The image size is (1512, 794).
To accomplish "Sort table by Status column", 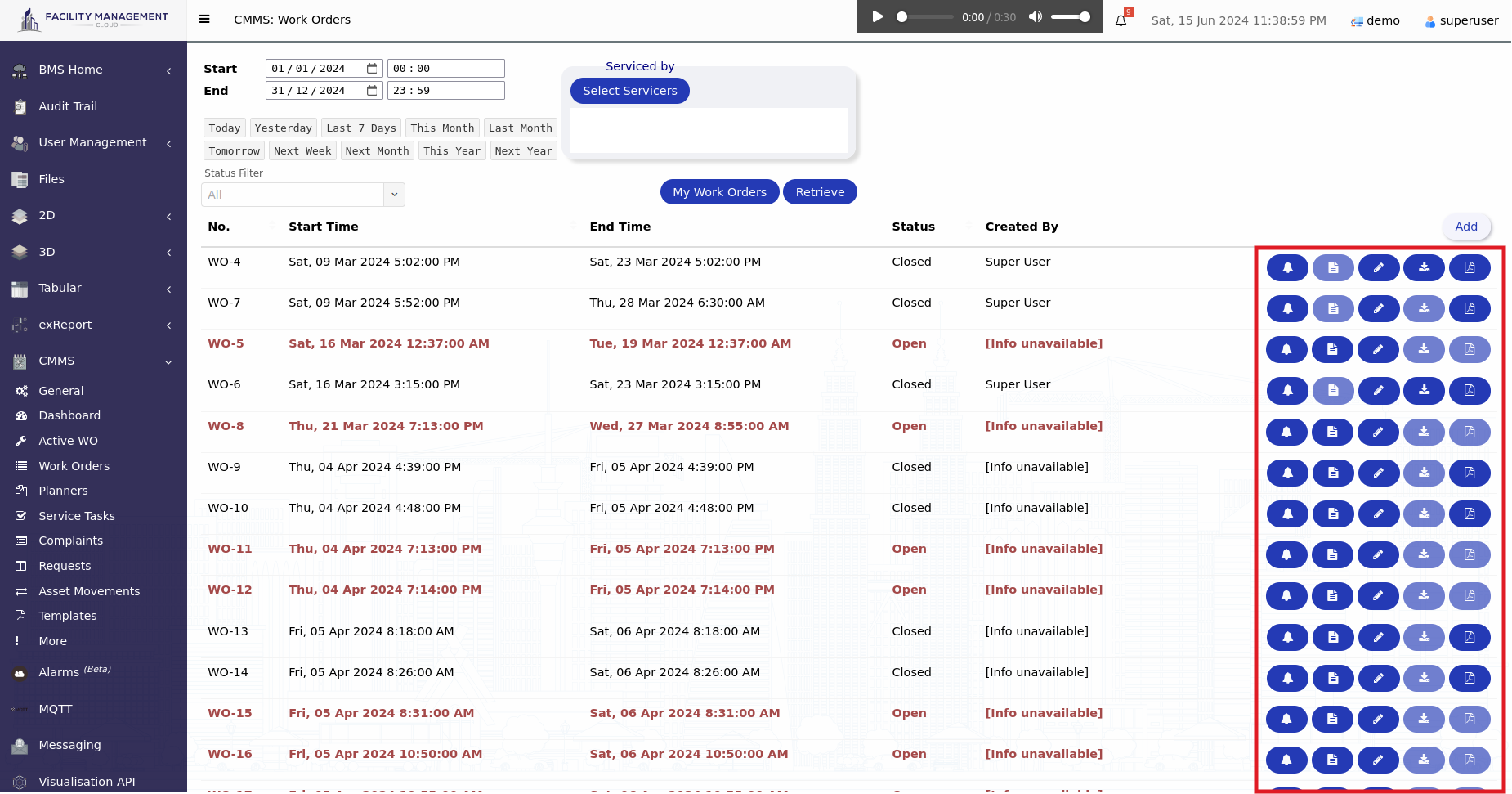I will click(x=913, y=227).
